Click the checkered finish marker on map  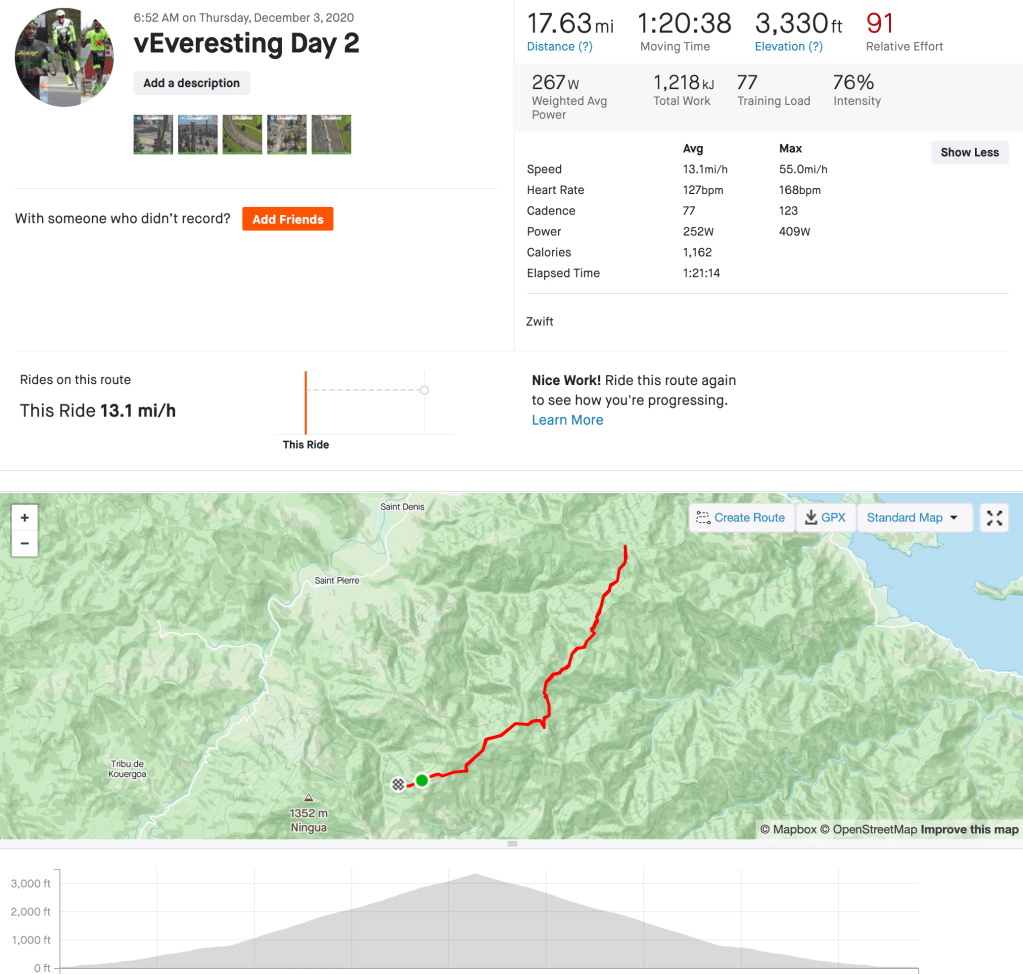[x=399, y=785]
